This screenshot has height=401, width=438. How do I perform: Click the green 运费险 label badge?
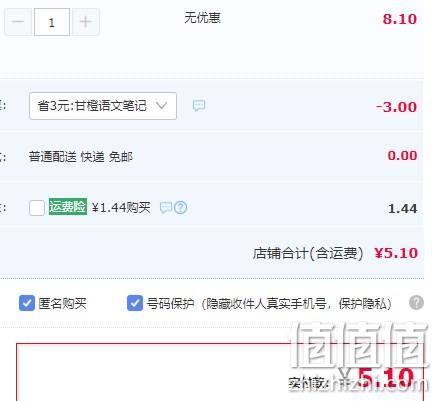coord(68,207)
